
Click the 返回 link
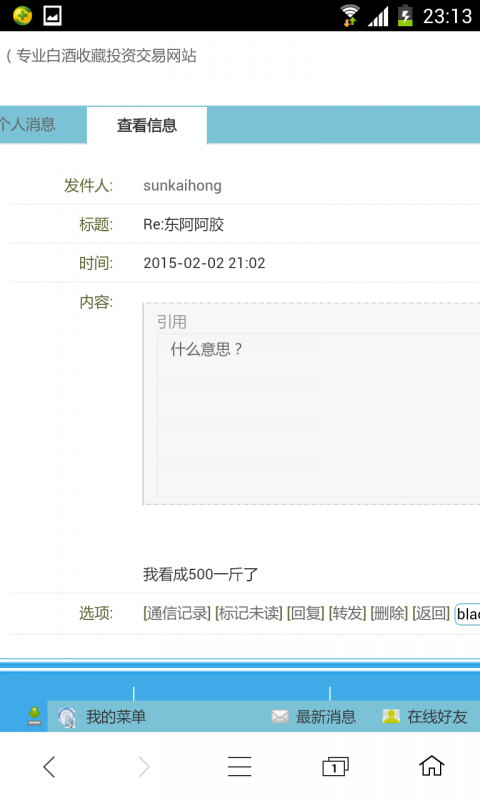(x=431, y=613)
